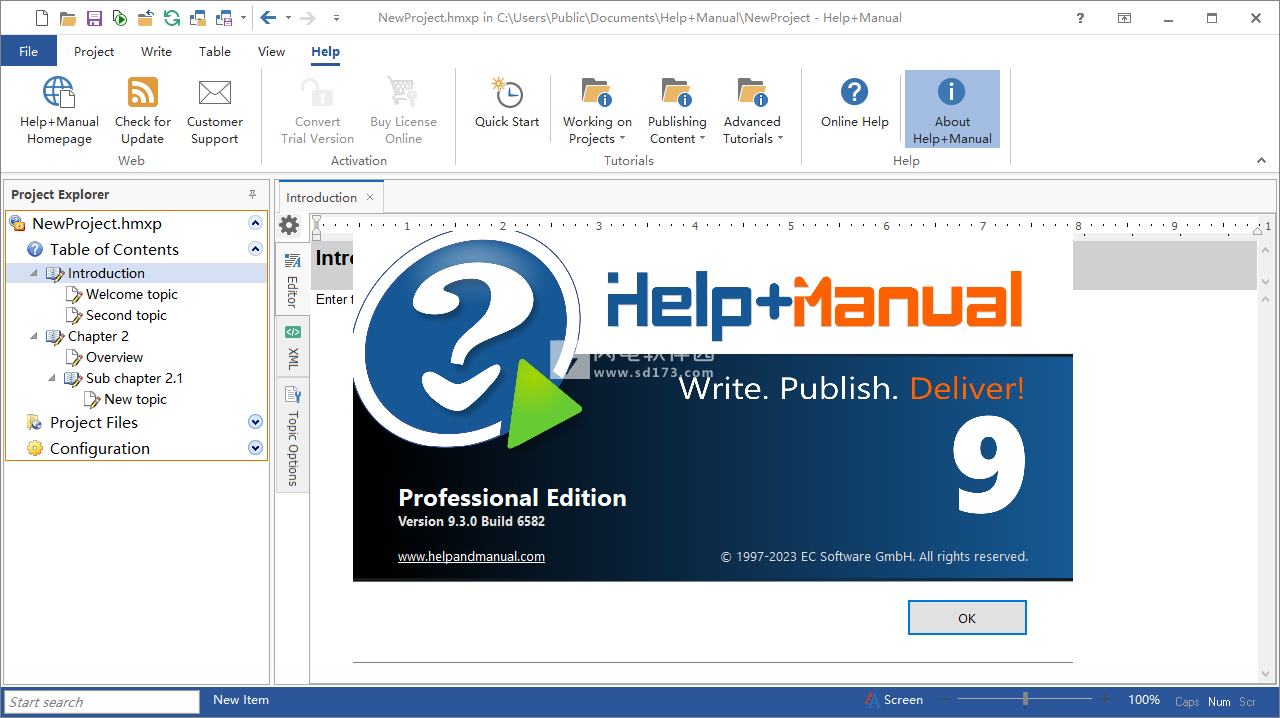The image size is (1280, 718).
Task: Open Publishing Content tutorials dropdown
Action: tap(677, 111)
